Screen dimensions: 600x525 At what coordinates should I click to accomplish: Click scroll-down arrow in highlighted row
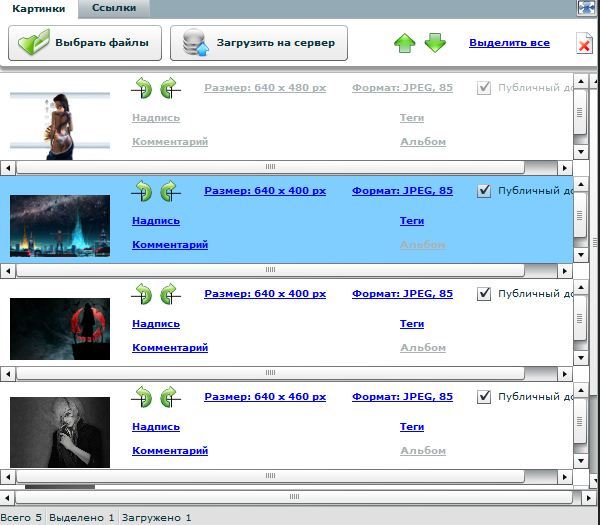tap(581, 255)
